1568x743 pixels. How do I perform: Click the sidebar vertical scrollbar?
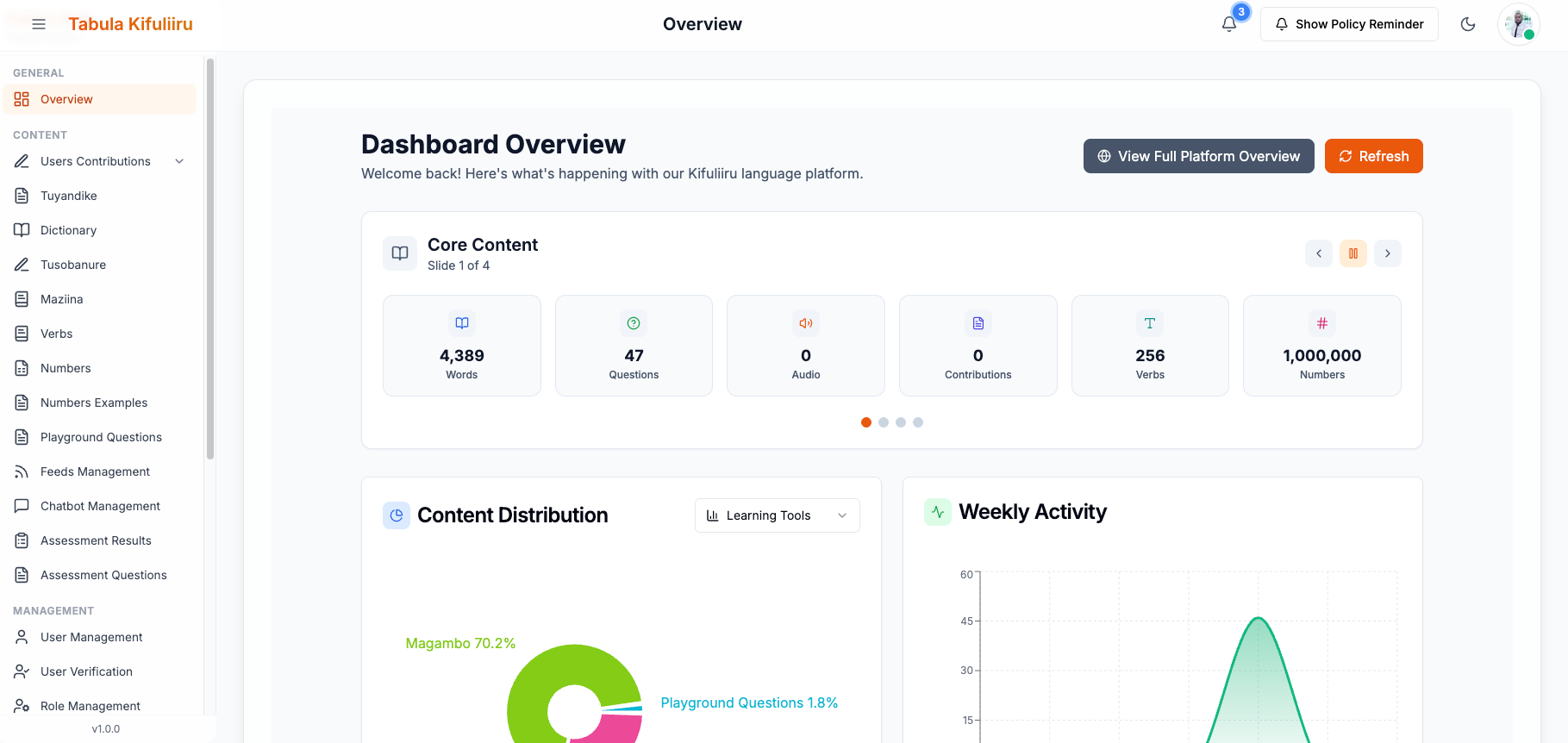210,259
